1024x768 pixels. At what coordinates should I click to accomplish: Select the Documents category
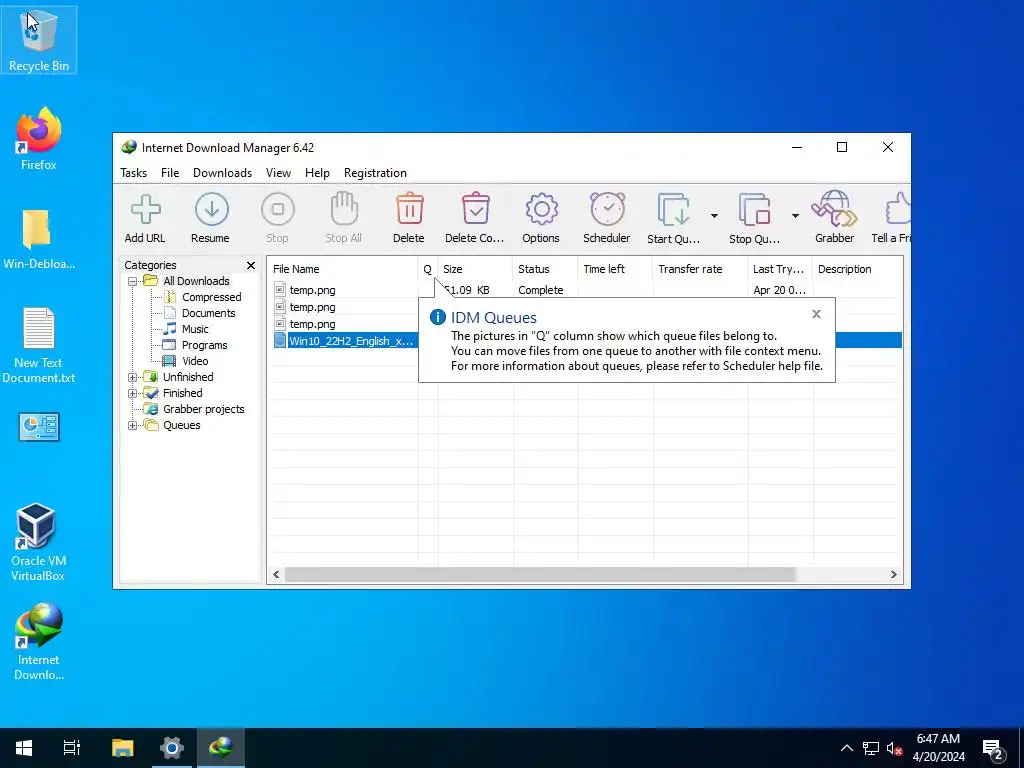click(x=208, y=313)
